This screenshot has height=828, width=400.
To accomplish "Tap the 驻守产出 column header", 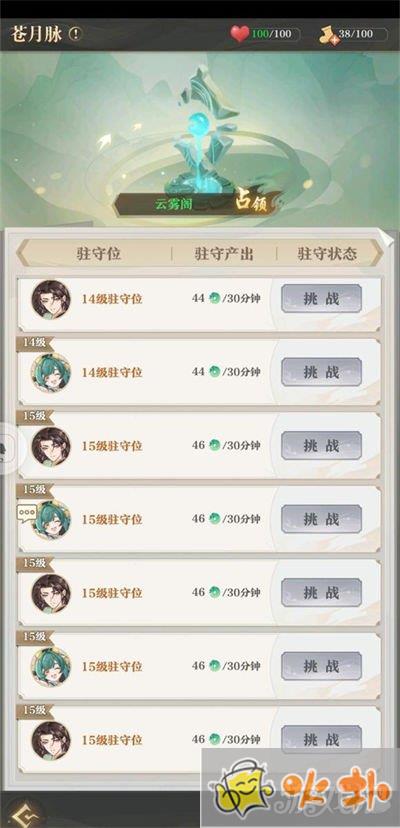I will 224,254.
